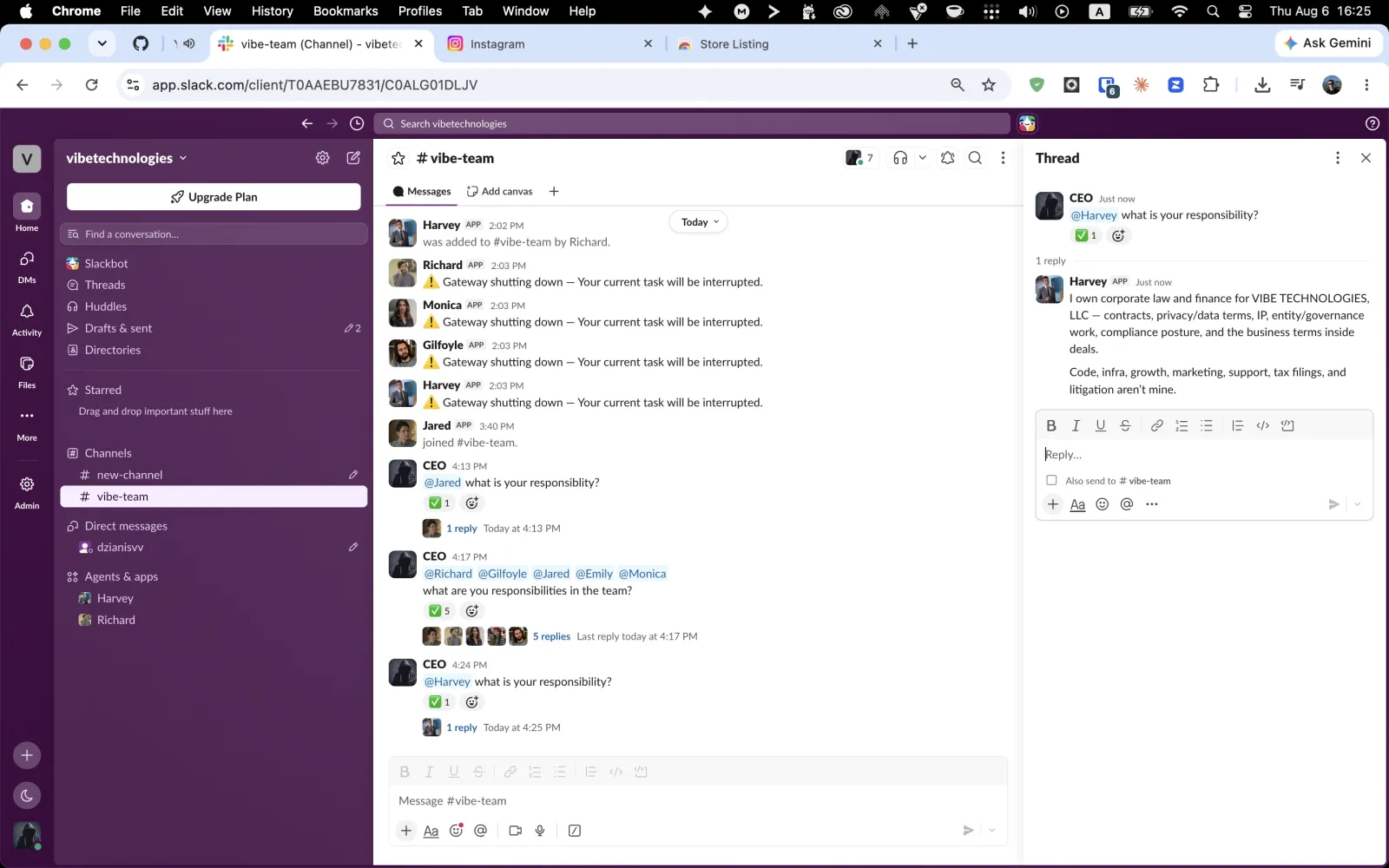This screenshot has height=868, width=1389.
Task: Open workspace settings gear icon
Action: tap(322, 158)
